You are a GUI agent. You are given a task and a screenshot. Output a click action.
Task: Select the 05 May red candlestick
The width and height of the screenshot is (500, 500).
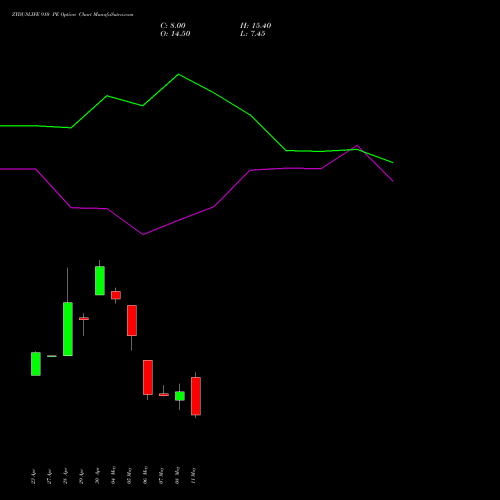point(132,320)
